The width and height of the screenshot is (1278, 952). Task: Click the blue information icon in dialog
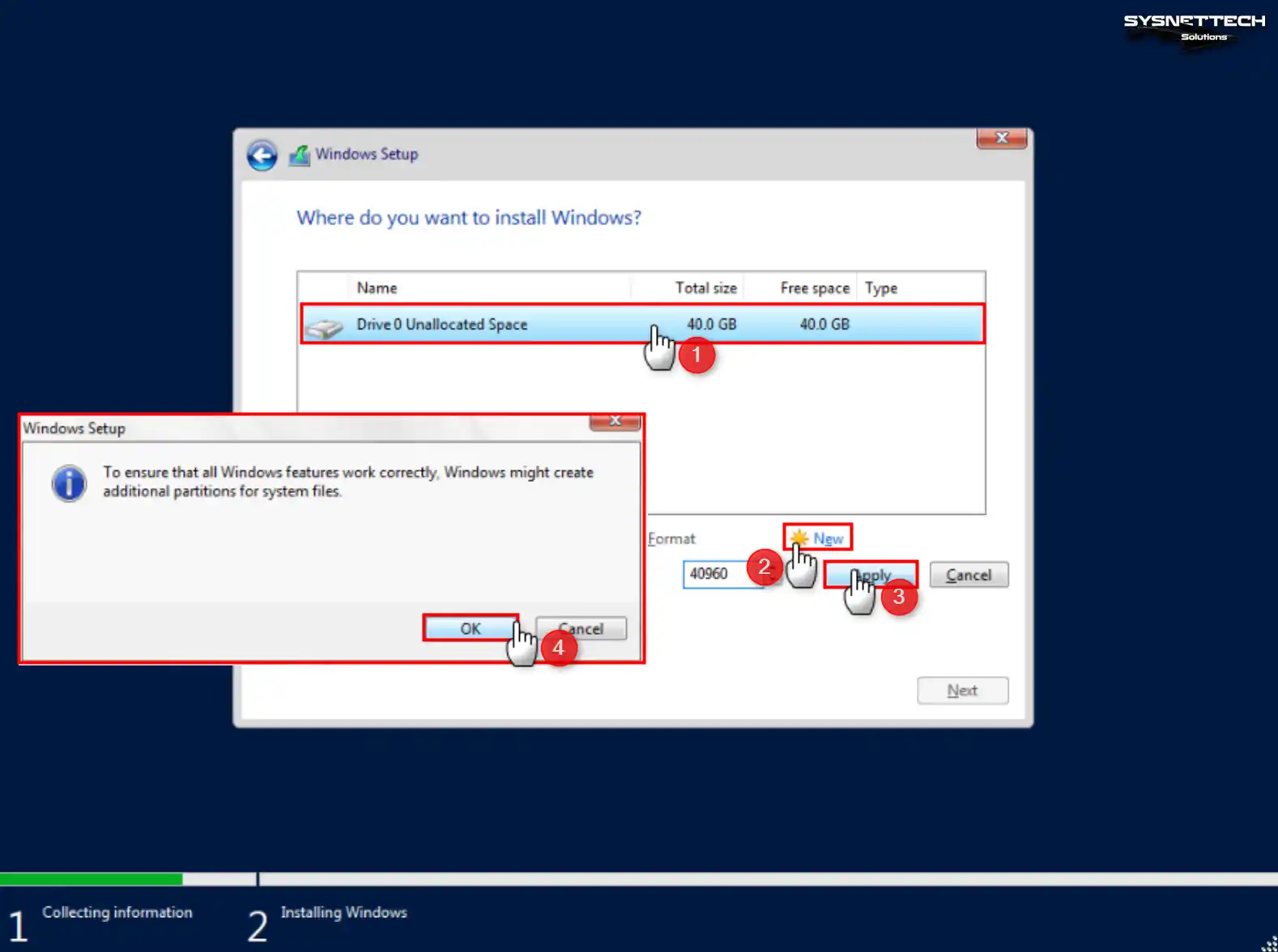(69, 483)
